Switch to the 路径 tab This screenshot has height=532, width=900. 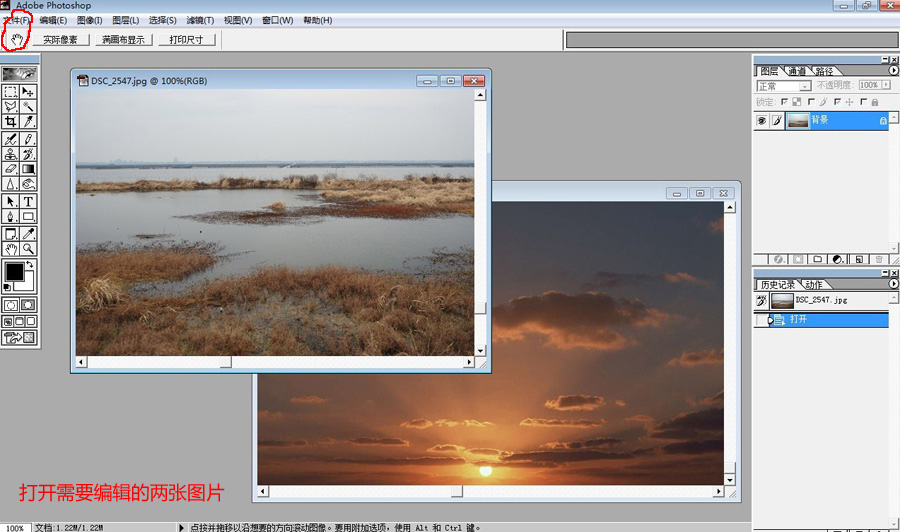click(824, 71)
